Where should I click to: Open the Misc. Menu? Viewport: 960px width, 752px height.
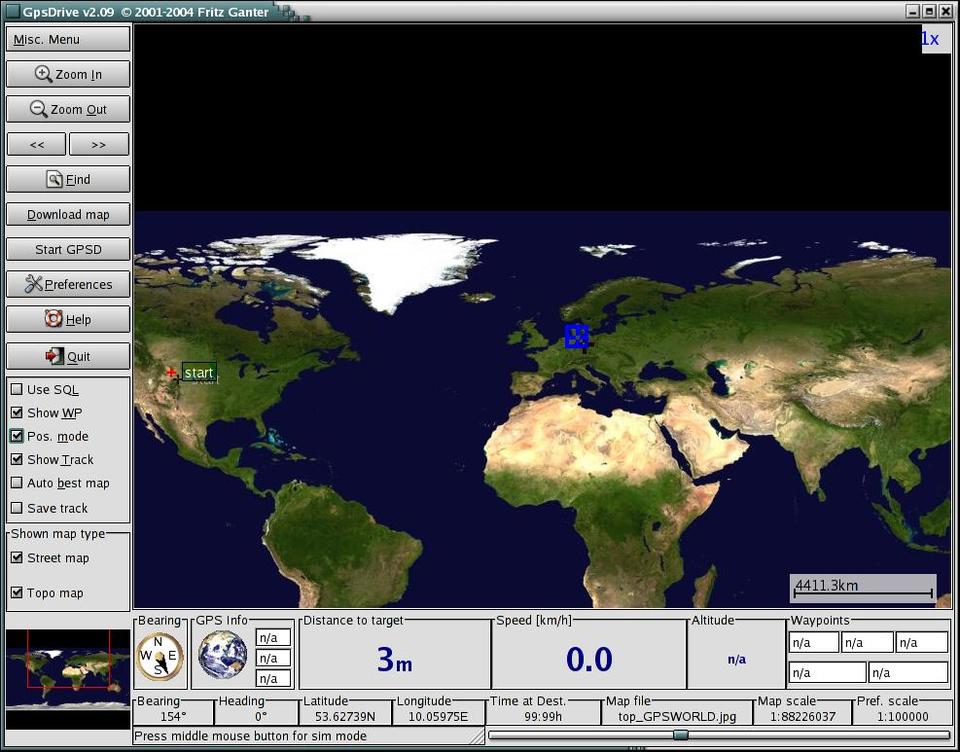coord(68,39)
